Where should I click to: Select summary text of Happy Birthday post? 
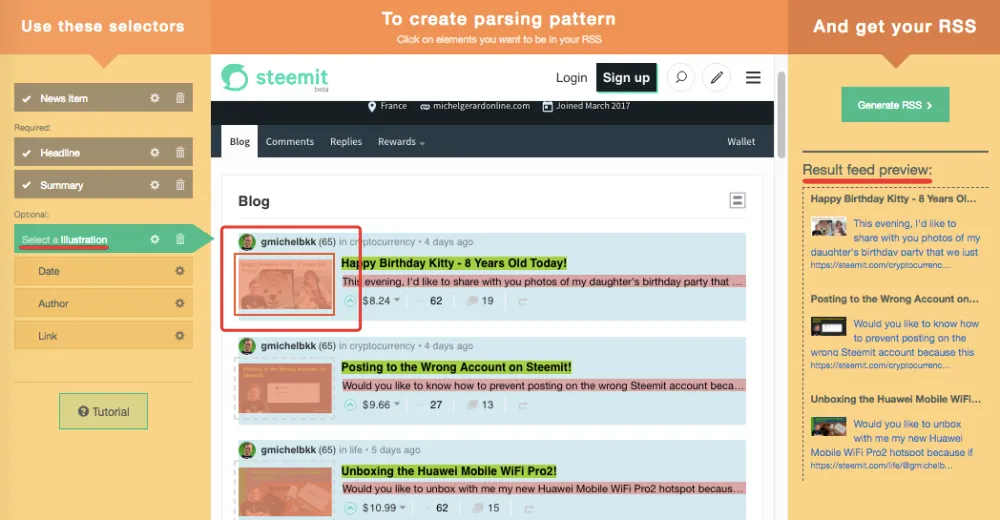click(542, 281)
